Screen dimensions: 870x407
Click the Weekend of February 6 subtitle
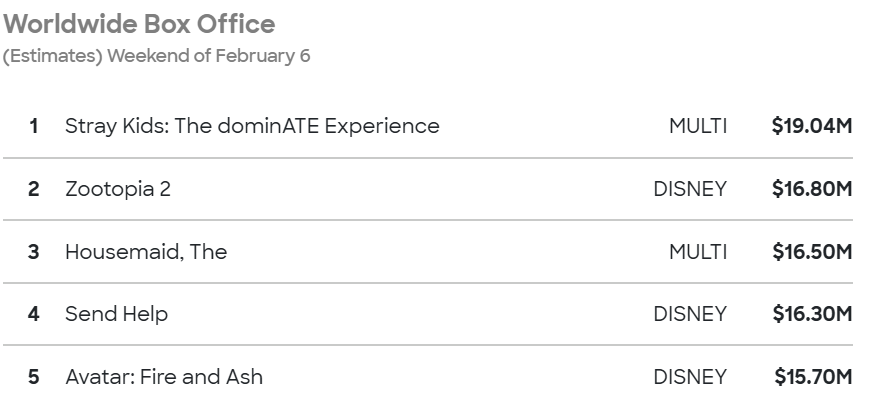tap(157, 56)
